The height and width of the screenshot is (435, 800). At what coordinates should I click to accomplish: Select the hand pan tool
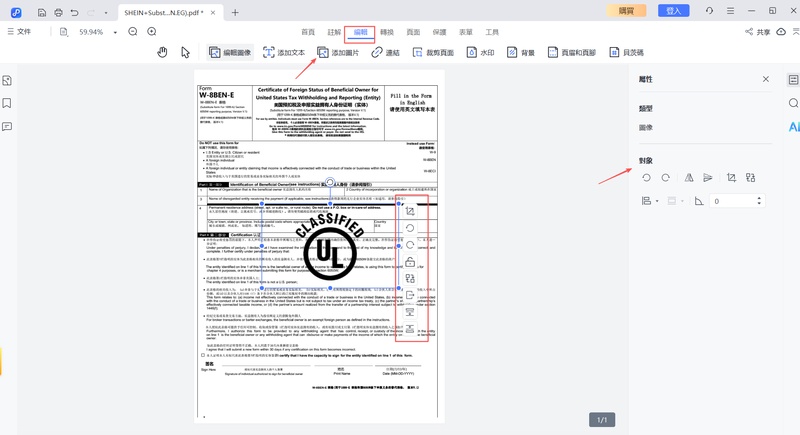(162, 52)
